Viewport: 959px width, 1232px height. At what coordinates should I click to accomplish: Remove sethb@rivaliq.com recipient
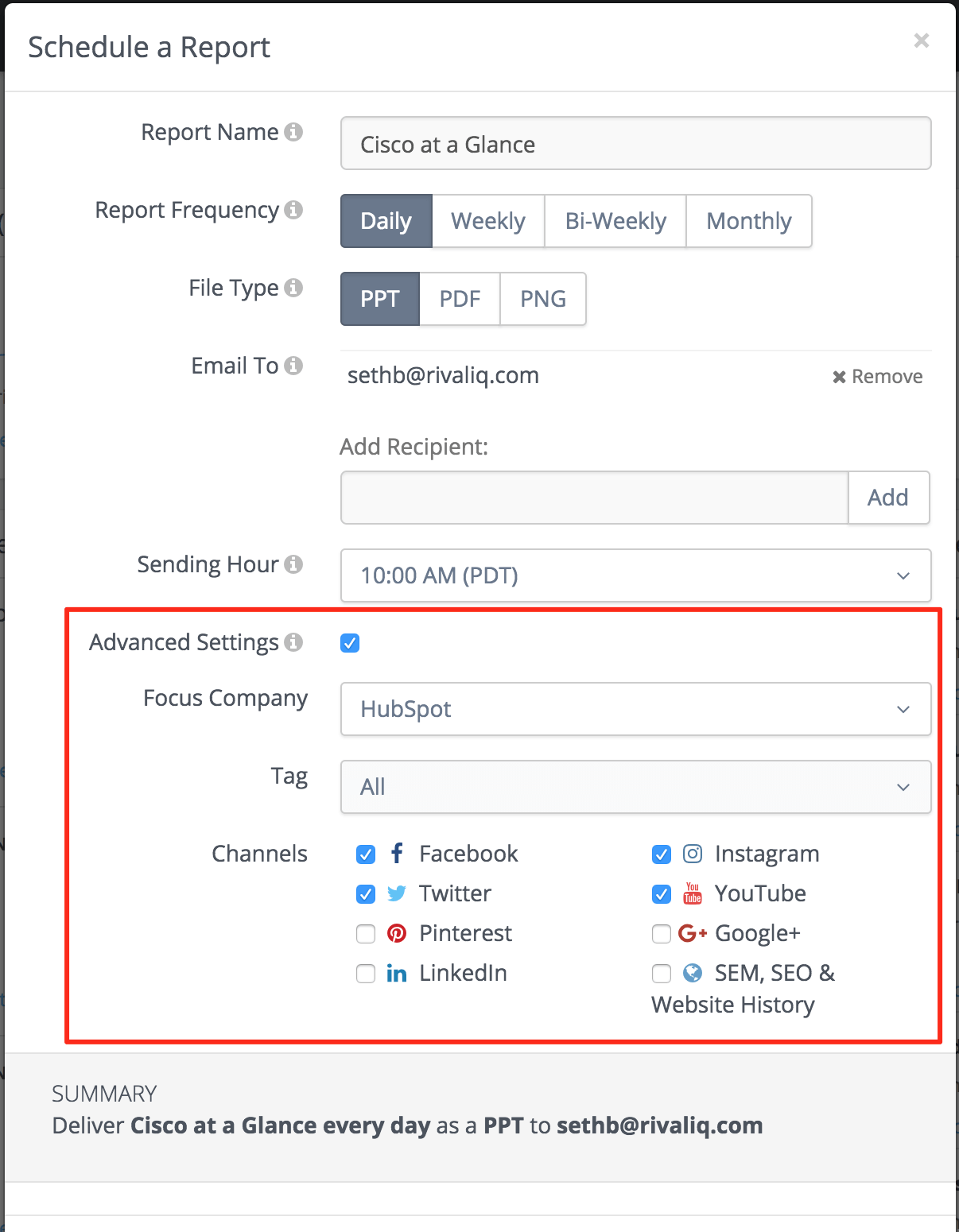[877, 377]
